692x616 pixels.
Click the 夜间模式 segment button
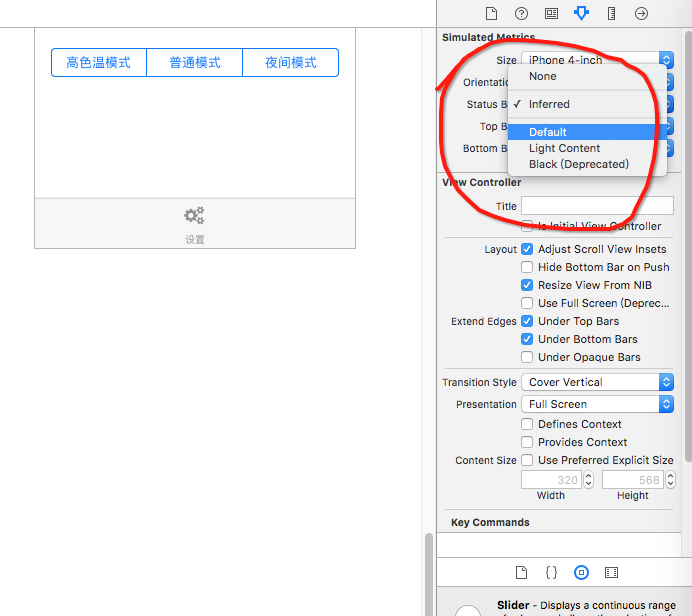point(290,62)
